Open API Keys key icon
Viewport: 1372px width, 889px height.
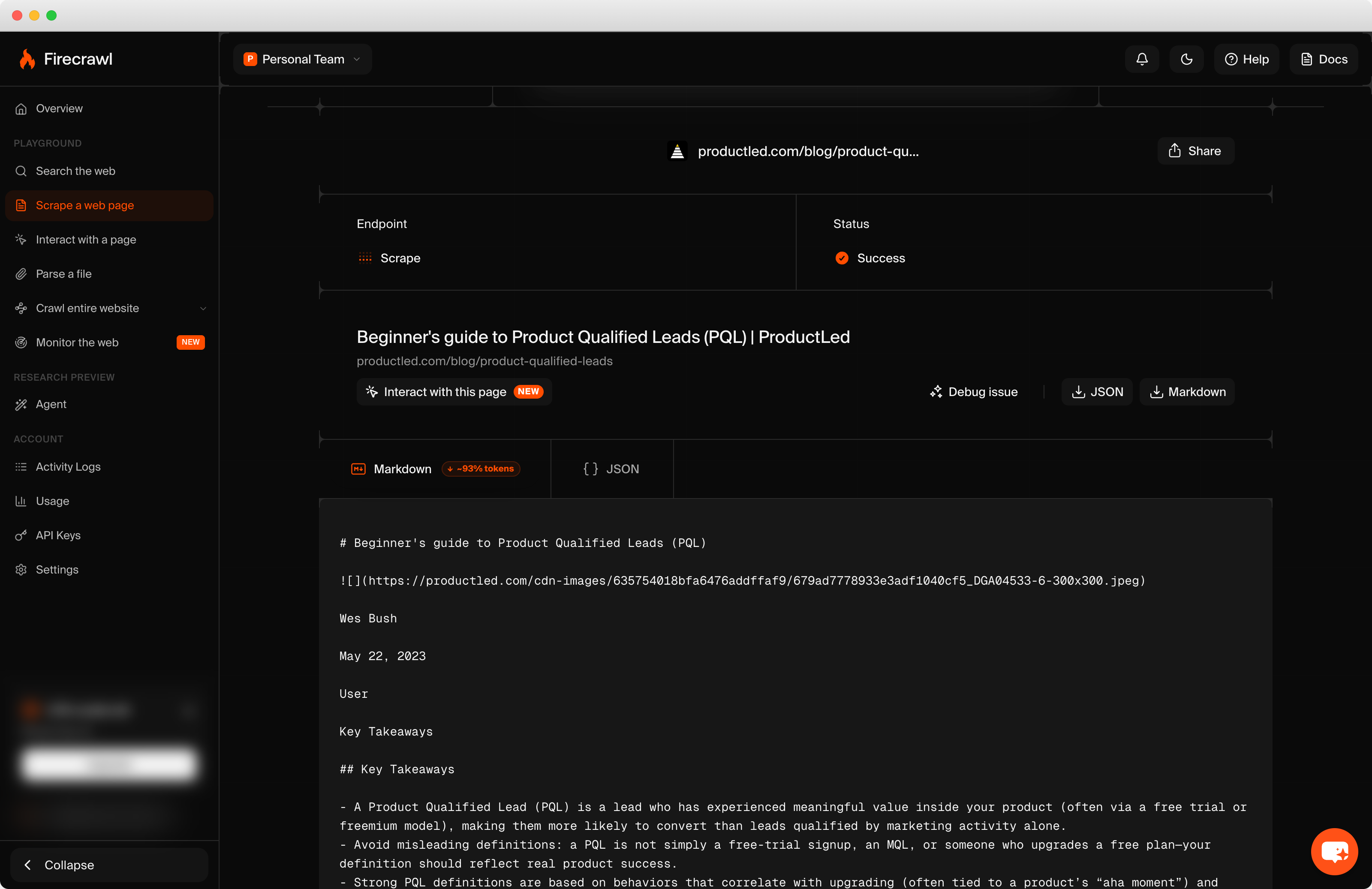click(21, 535)
